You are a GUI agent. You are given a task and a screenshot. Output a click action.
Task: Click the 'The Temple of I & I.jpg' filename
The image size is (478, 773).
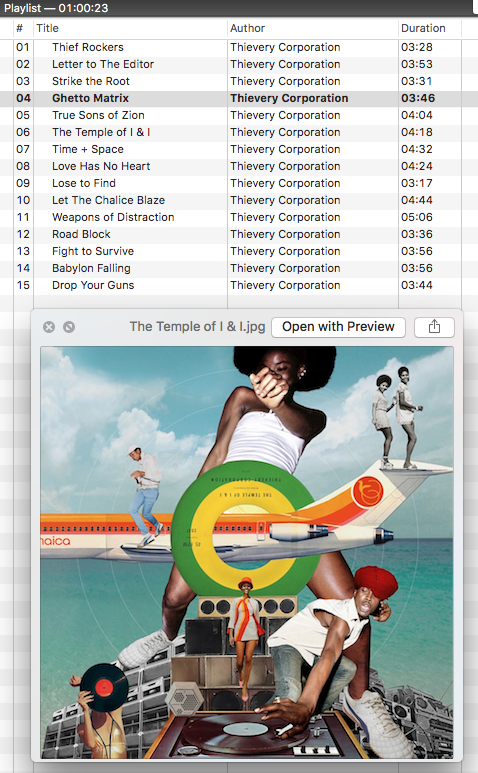(197, 327)
